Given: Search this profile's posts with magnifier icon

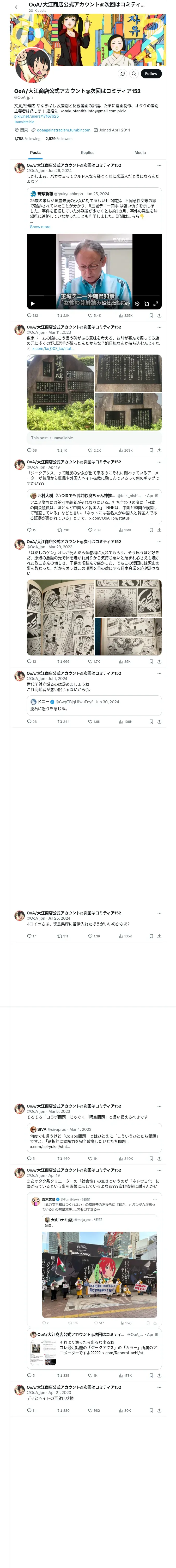Looking at the screenshot, I should [133, 74].
